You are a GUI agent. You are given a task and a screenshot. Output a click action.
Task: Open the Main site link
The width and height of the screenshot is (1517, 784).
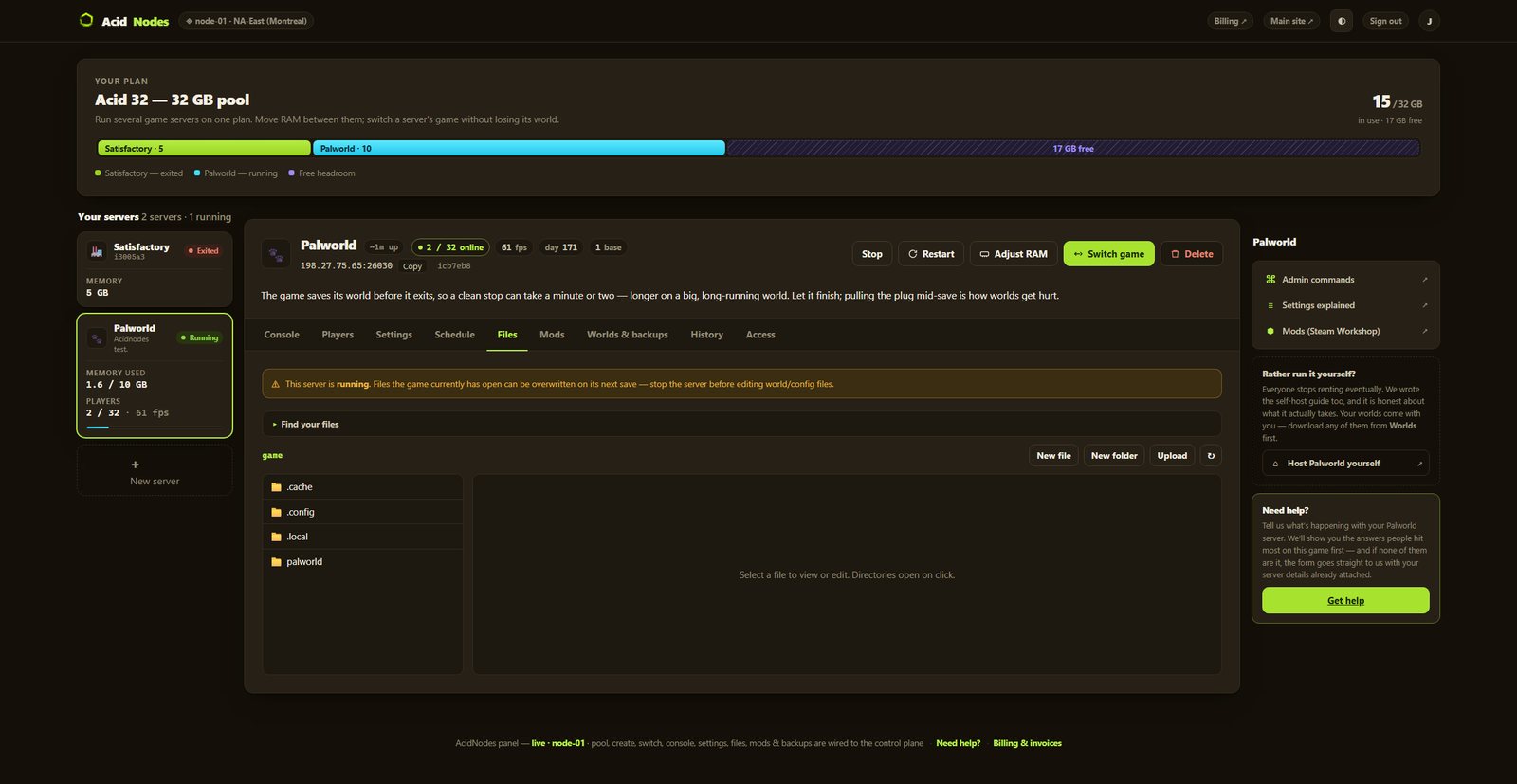click(x=1291, y=21)
